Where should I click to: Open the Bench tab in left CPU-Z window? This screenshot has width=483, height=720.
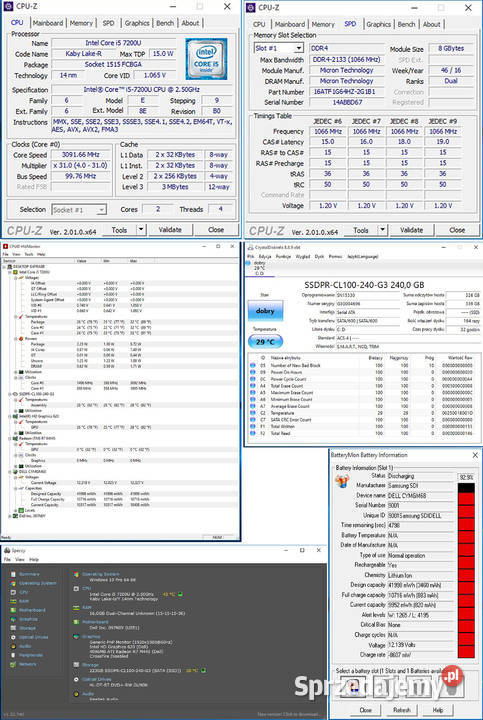click(165, 23)
